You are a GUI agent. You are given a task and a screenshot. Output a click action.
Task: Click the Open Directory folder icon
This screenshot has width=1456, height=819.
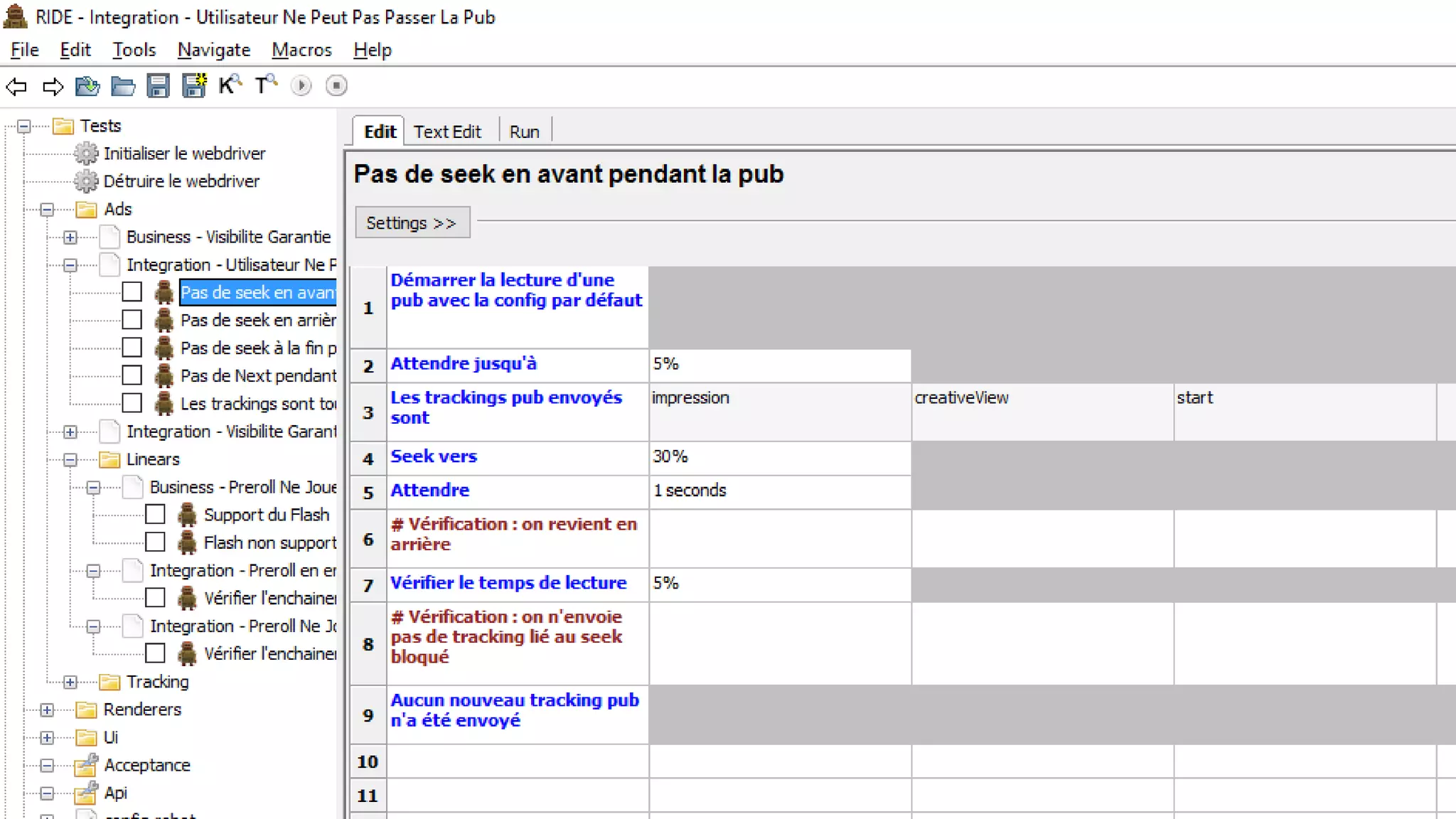pyautogui.click(x=123, y=86)
